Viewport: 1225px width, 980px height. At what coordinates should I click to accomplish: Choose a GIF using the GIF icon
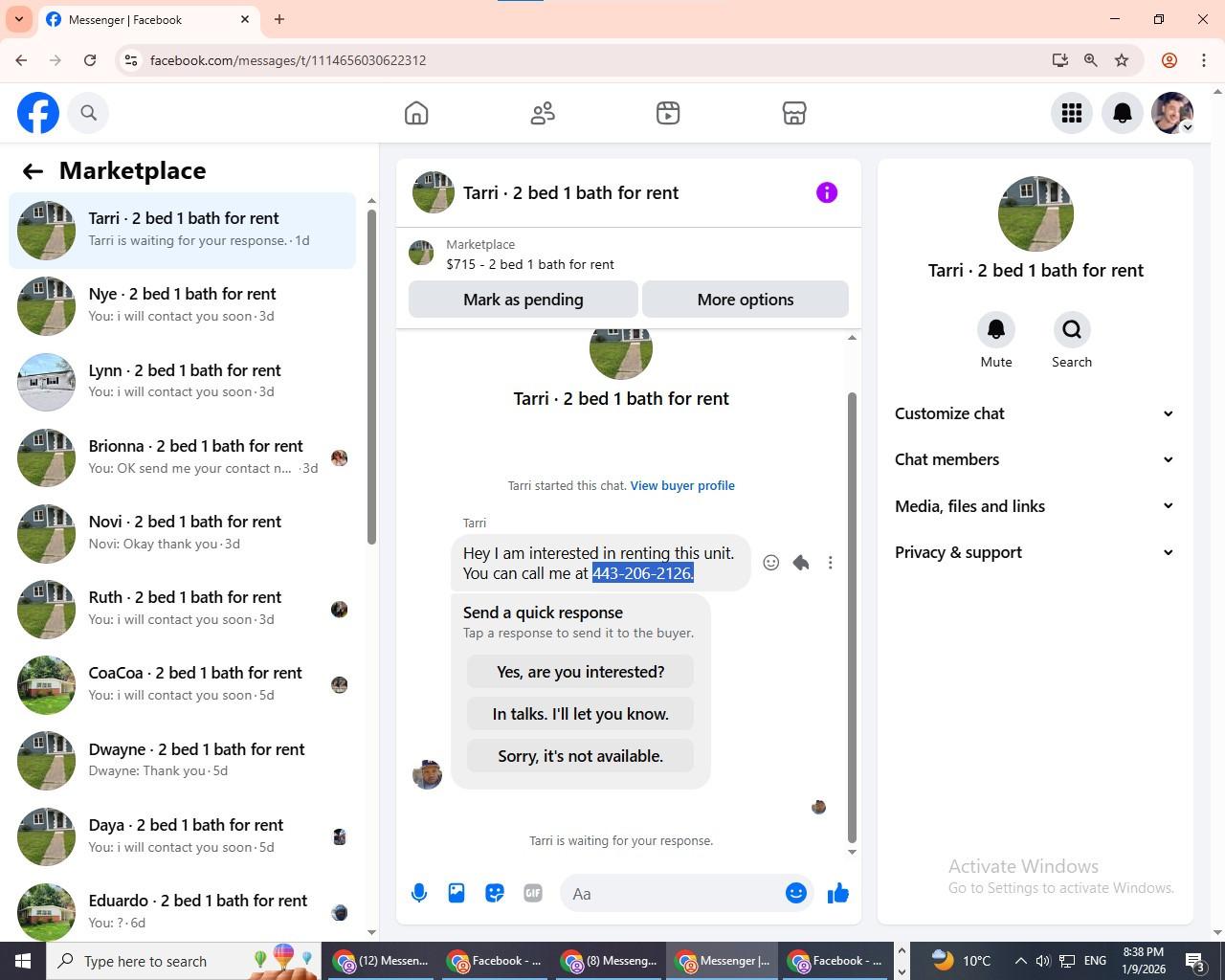(533, 893)
